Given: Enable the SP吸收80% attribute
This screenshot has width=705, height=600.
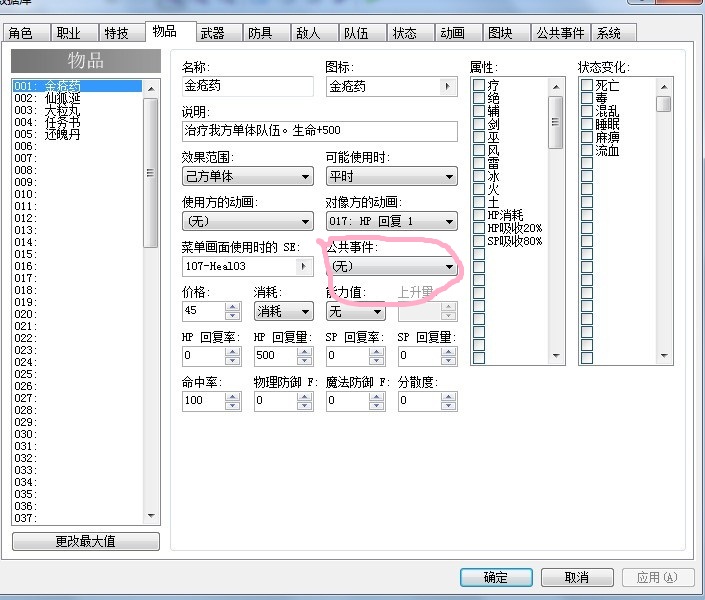Looking at the screenshot, I should (479, 241).
